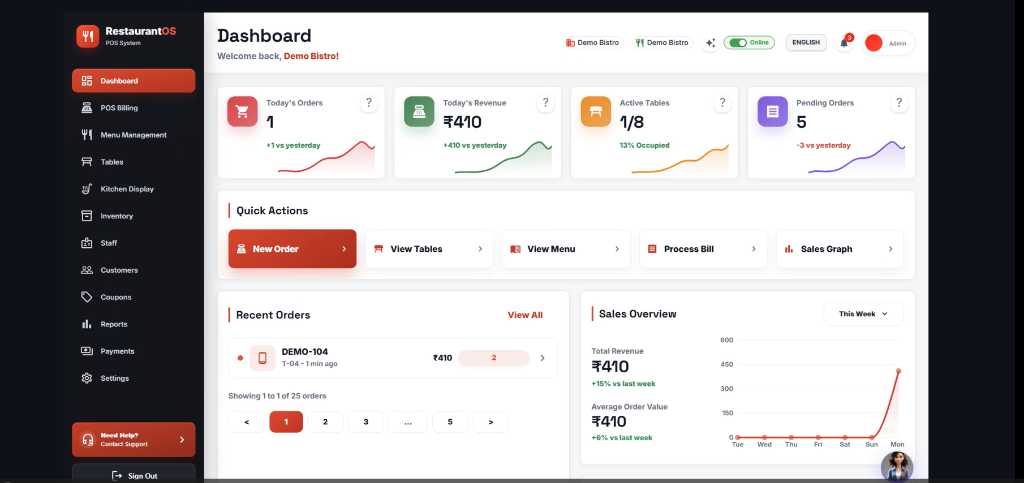The width and height of the screenshot is (1024, 483).
Task: Click the Today's Orders cart icon
Action: [x=242, y=112]
